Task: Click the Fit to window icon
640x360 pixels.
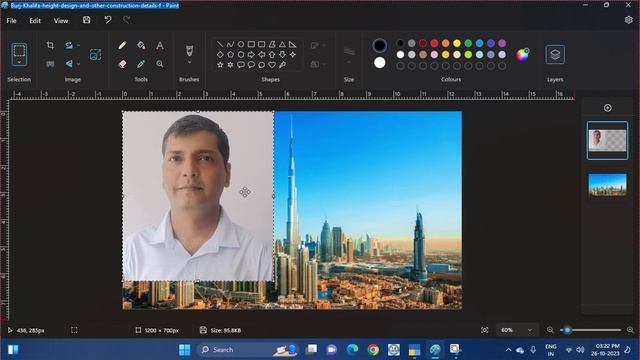Action: pyautogui.click(x=484, y=330)
